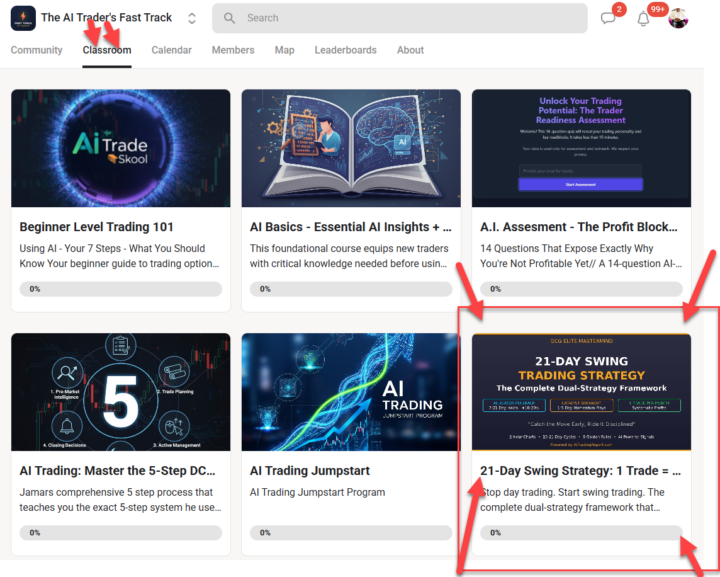Image resolution: width=720 pixels, height=577 pixels.
Task: Click the 5-Step course progress bar
Action: 121,532
